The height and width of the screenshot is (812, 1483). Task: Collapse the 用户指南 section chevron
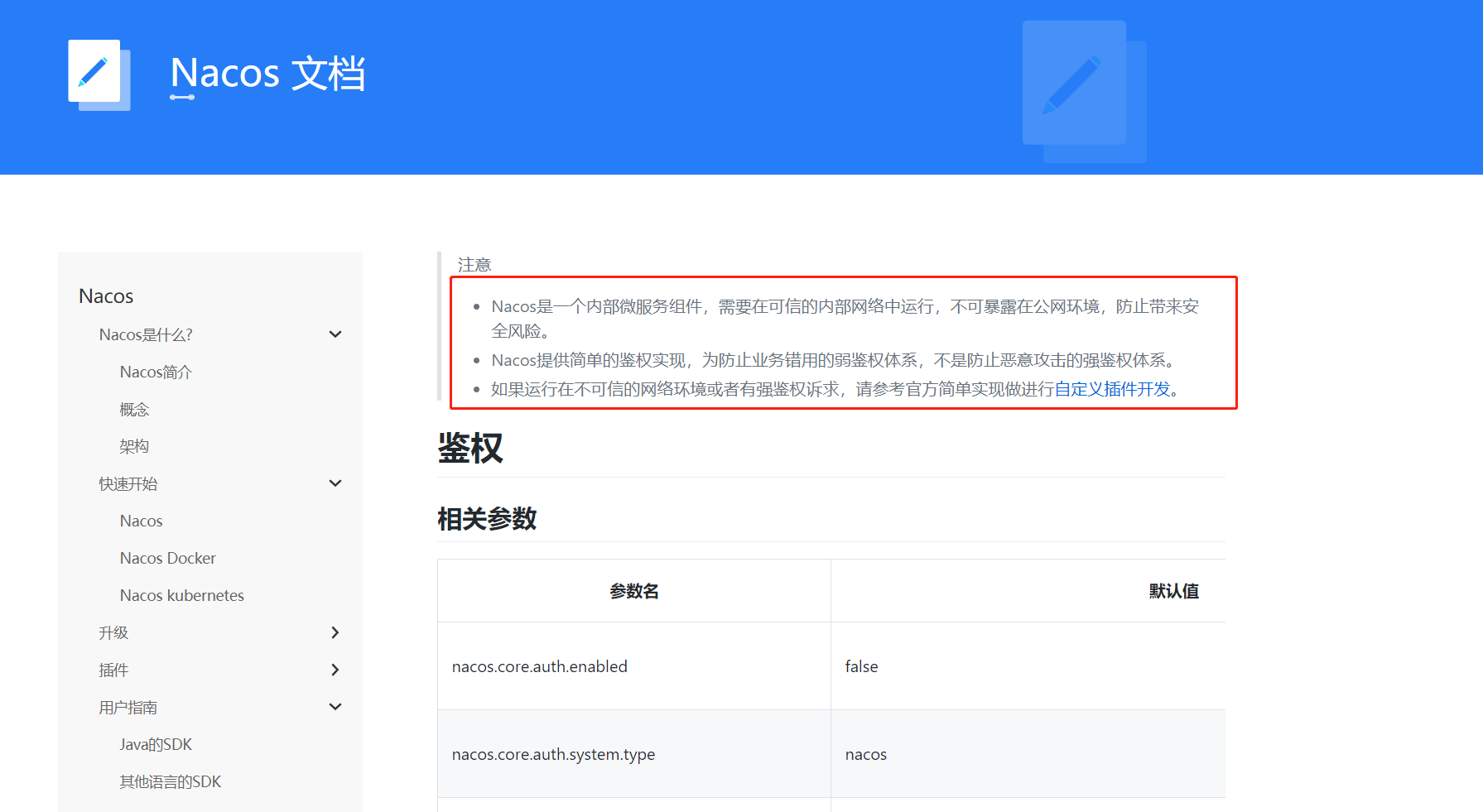(335, 707)
